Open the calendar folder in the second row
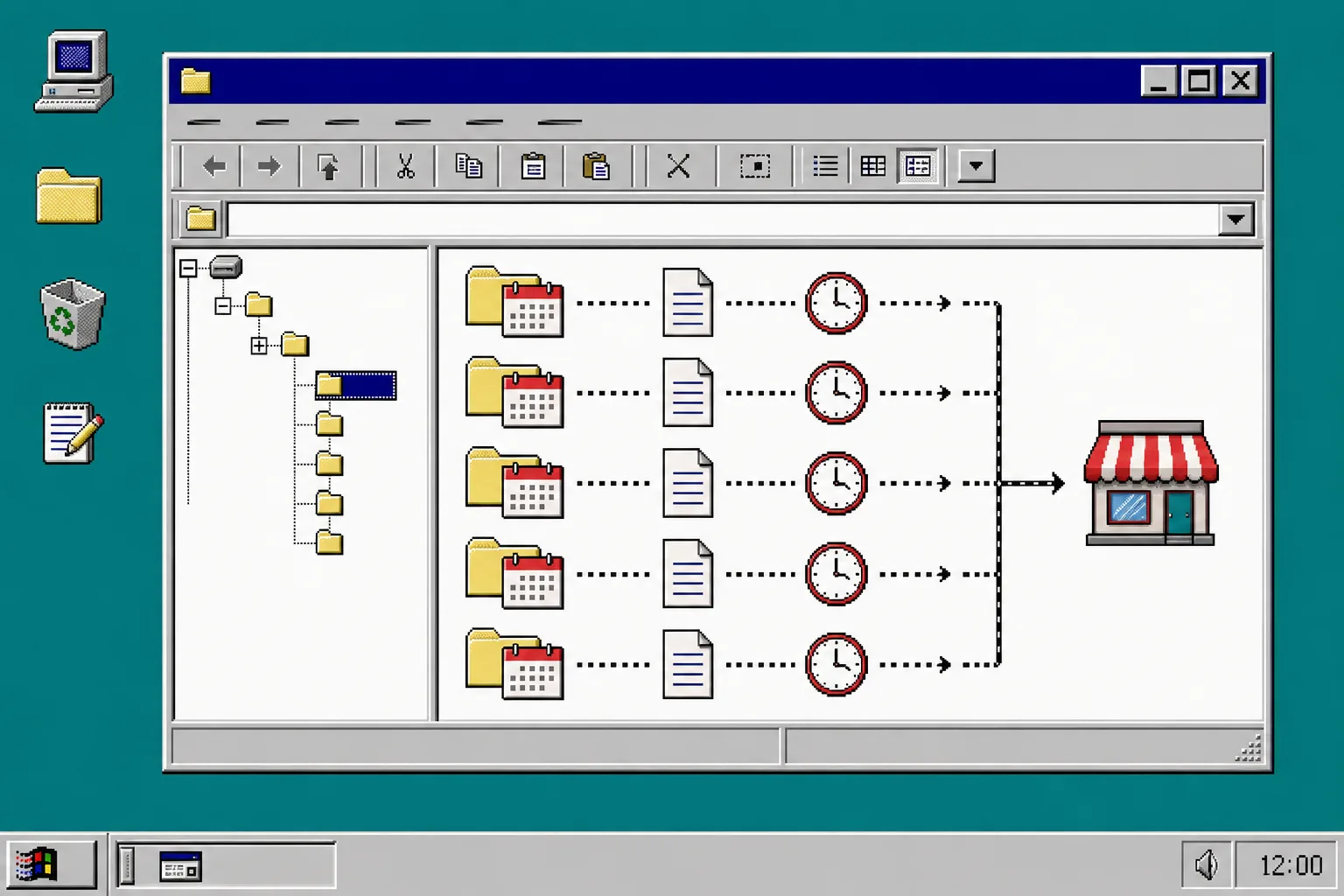1344x896 pixels. [x=514, y=392]
